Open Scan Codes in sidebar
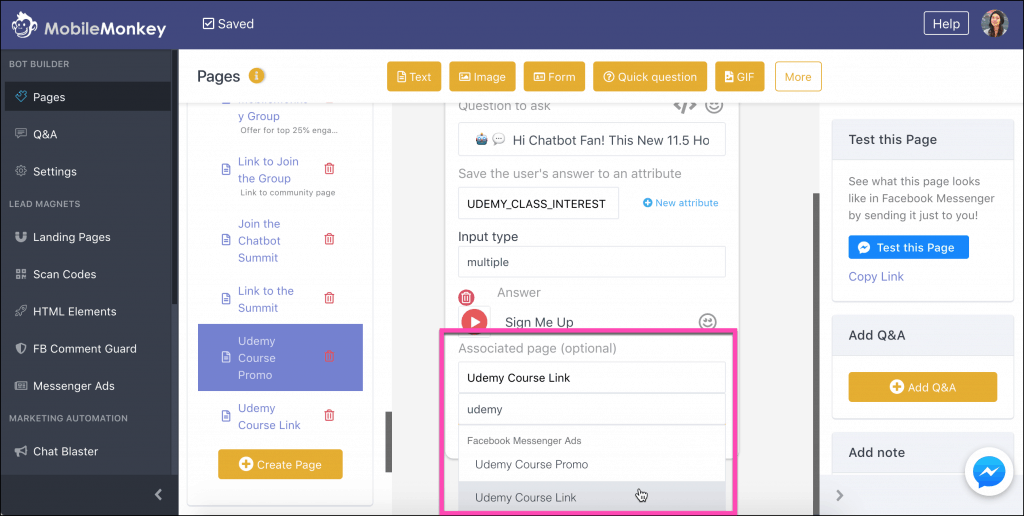Viewport: 1024px width, 516px height. pyautogui.click(x=88, y=274)
